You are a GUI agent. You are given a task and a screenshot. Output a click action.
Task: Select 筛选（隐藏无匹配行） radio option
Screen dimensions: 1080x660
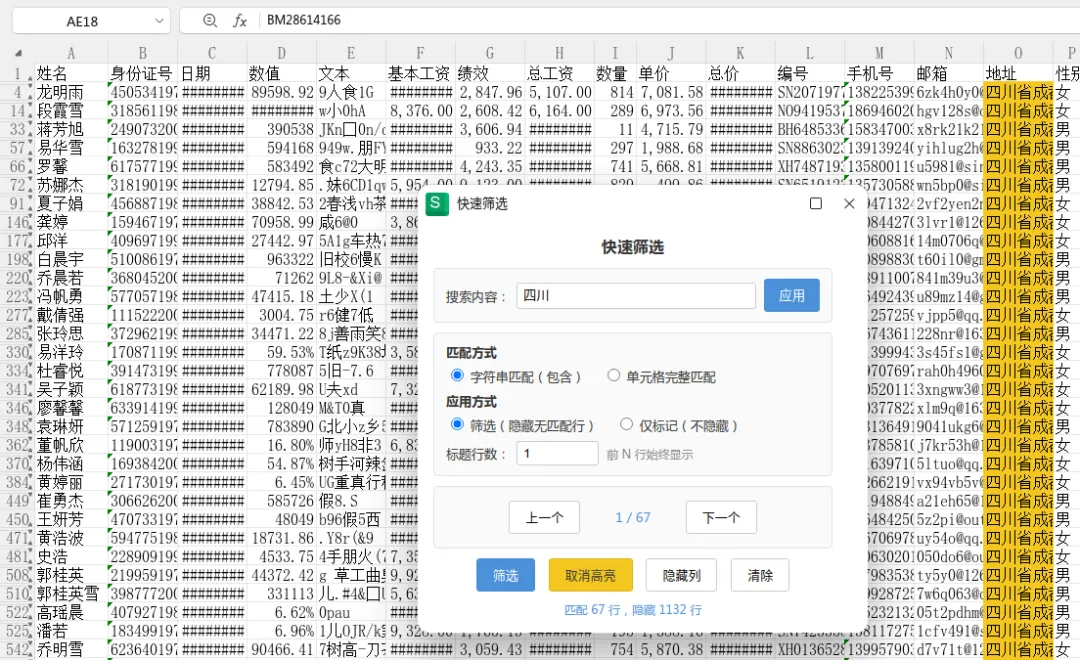click(457, 424)
